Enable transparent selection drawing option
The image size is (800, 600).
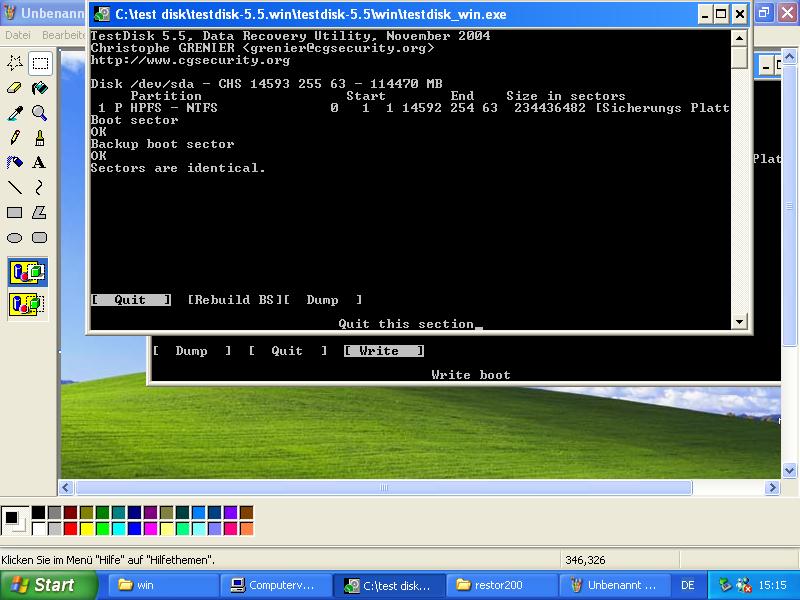28,304
